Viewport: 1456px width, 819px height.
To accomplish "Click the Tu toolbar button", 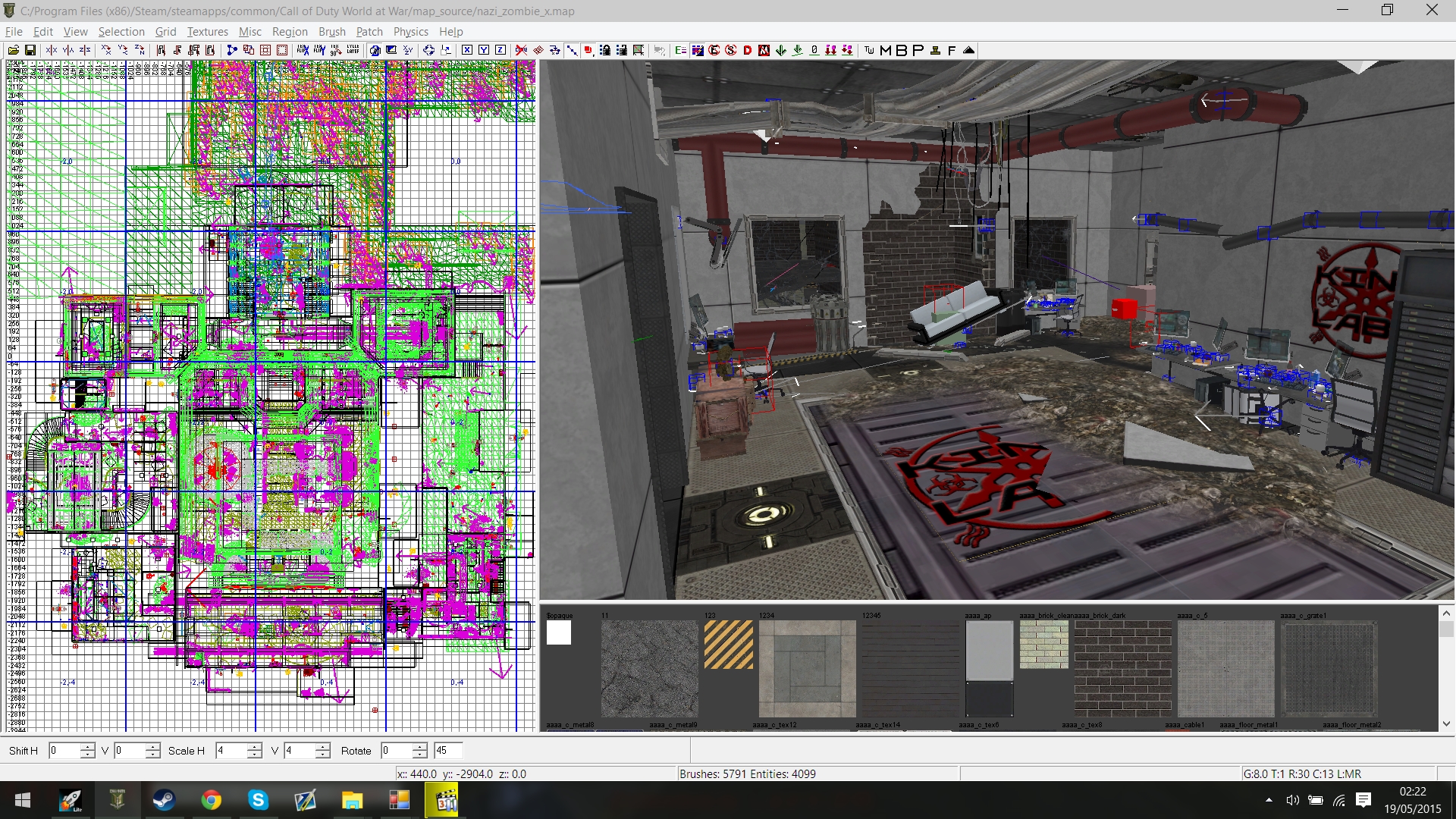I will [869, 50].
